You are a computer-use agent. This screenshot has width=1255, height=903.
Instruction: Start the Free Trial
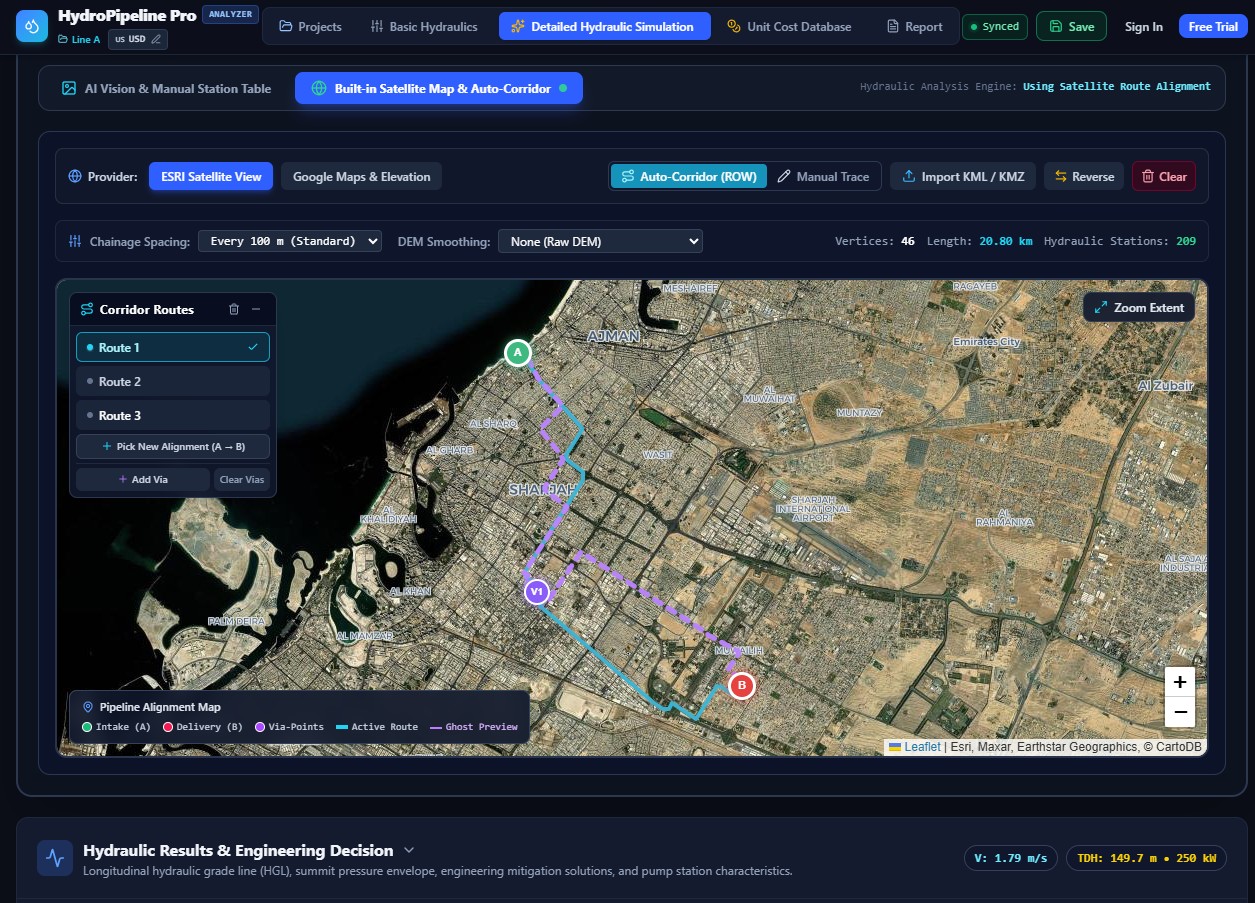(1213, 27)
